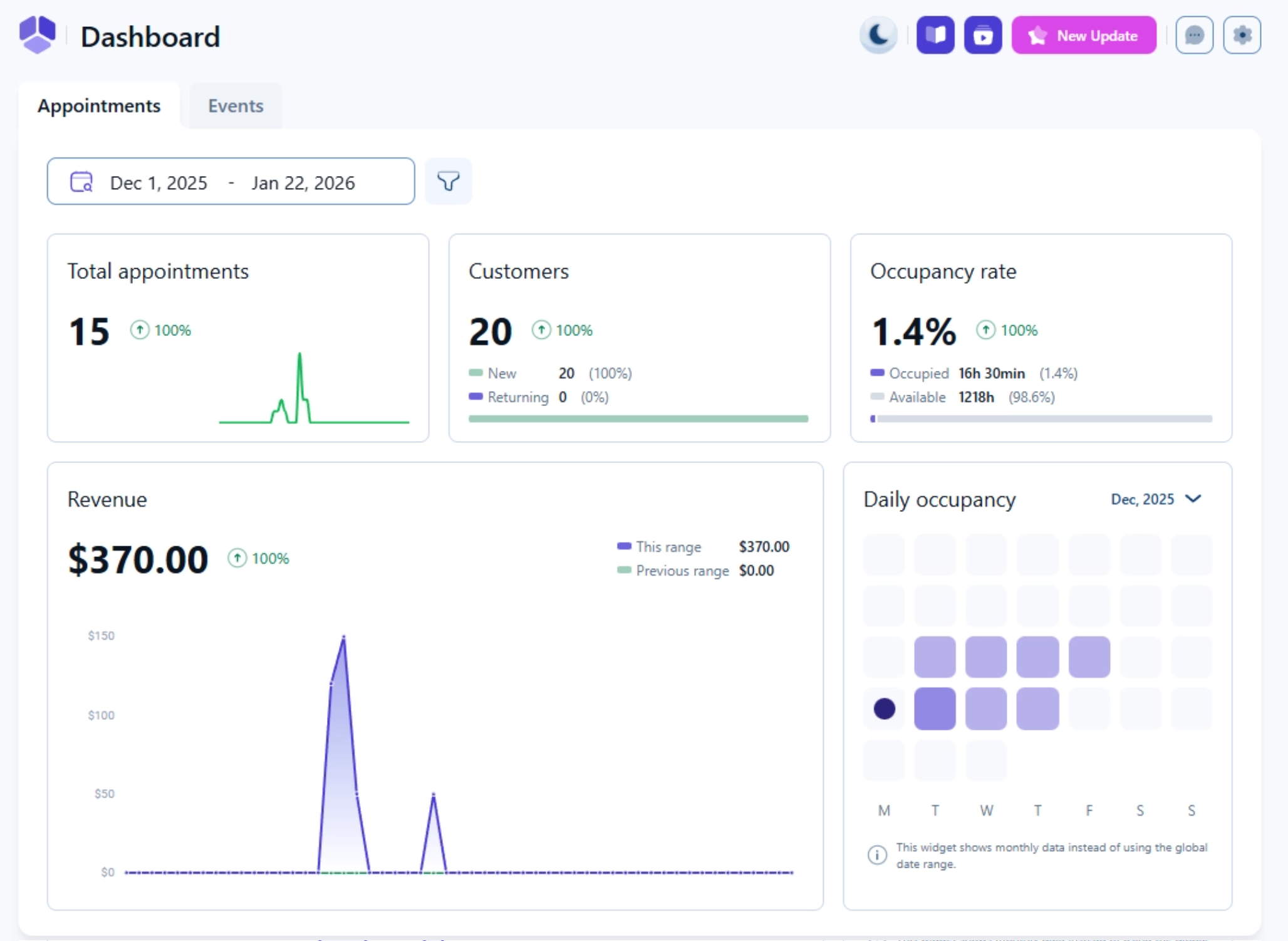Click the Dashboard logo icon

click(38, 35)
